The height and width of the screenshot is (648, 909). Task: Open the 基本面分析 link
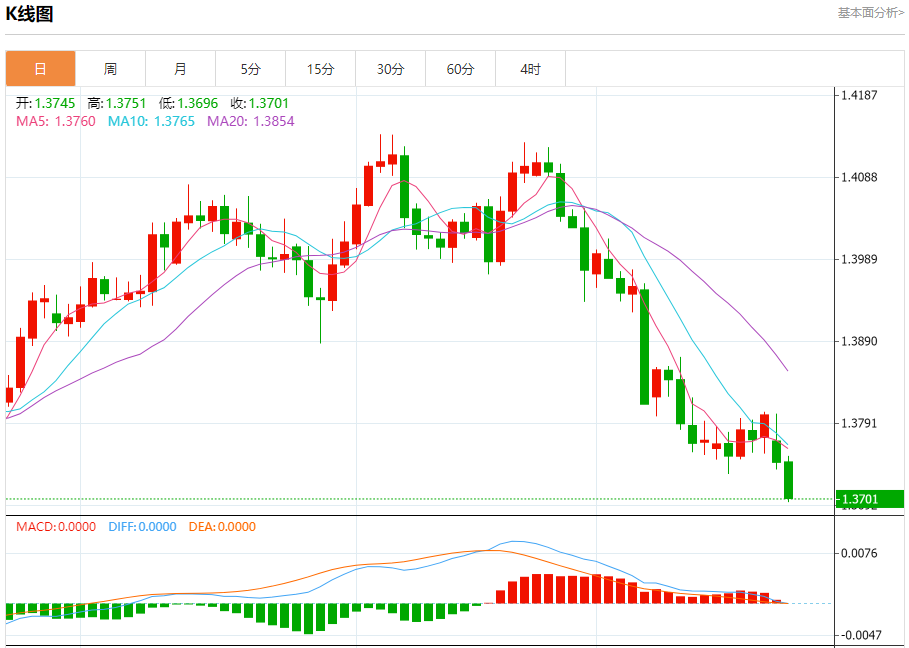click(869, 12)
